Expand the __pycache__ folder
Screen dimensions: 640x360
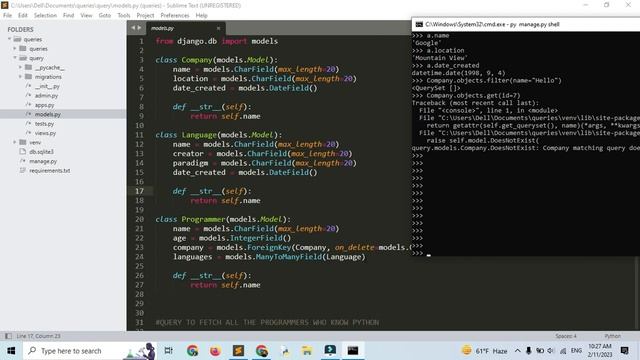coord(20,67)
